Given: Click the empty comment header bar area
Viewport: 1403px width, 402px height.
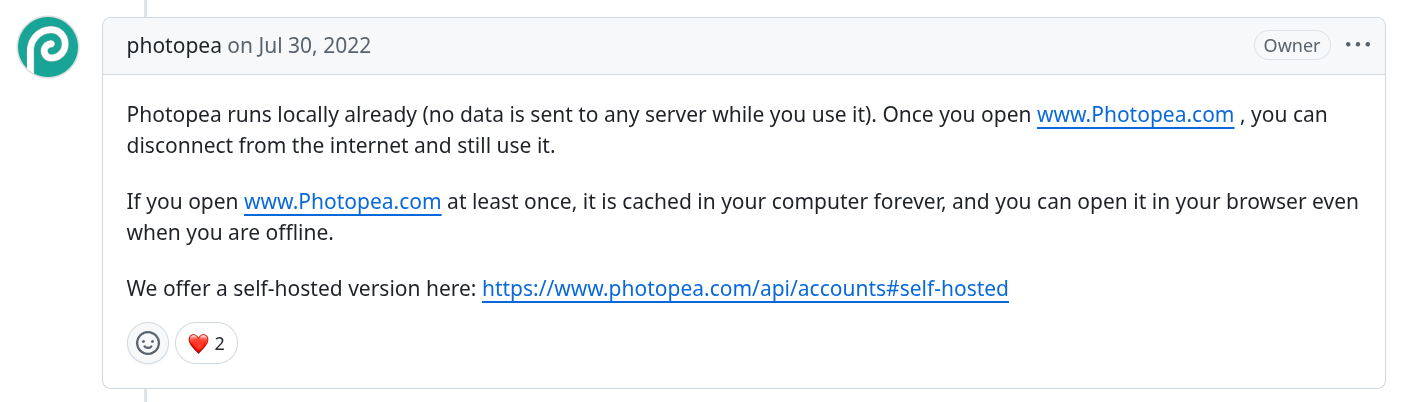Looking at the screenshot, I should pos(800,46).
